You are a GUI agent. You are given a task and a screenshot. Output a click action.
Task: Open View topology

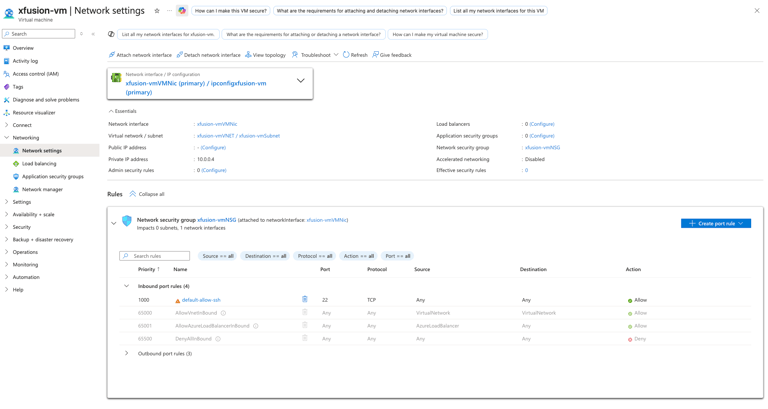coord(265,55)
